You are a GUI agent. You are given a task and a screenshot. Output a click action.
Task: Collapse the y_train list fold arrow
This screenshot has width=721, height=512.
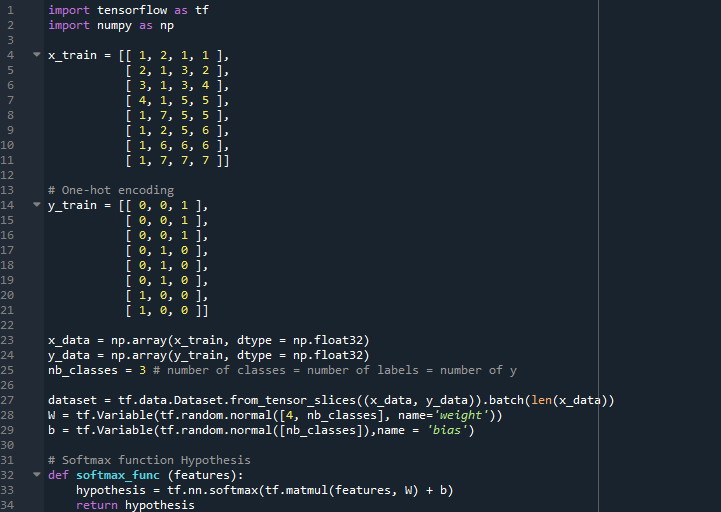(x=37, y=205)
